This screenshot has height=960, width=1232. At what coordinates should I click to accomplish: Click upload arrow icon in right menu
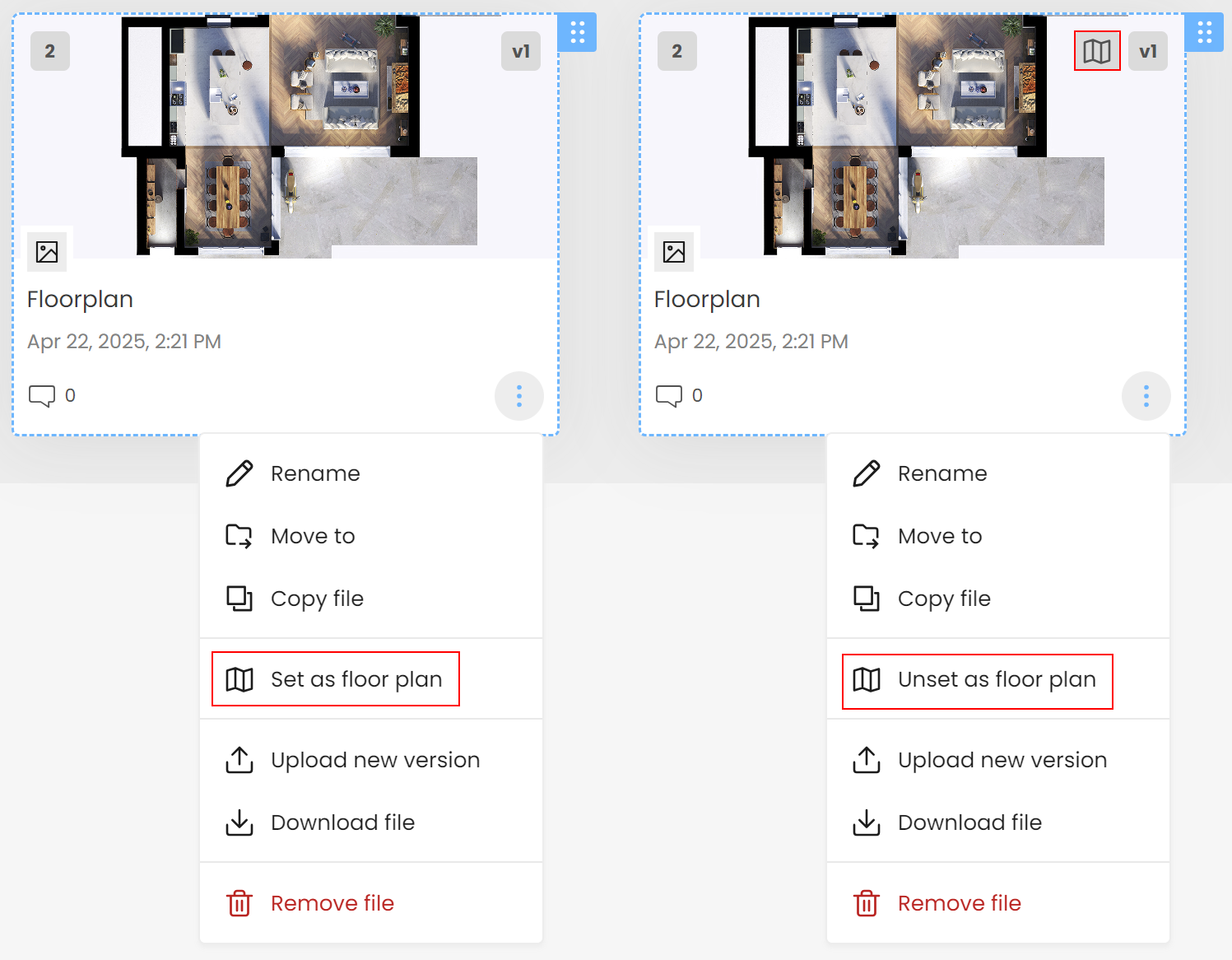(x=867, y=760)
